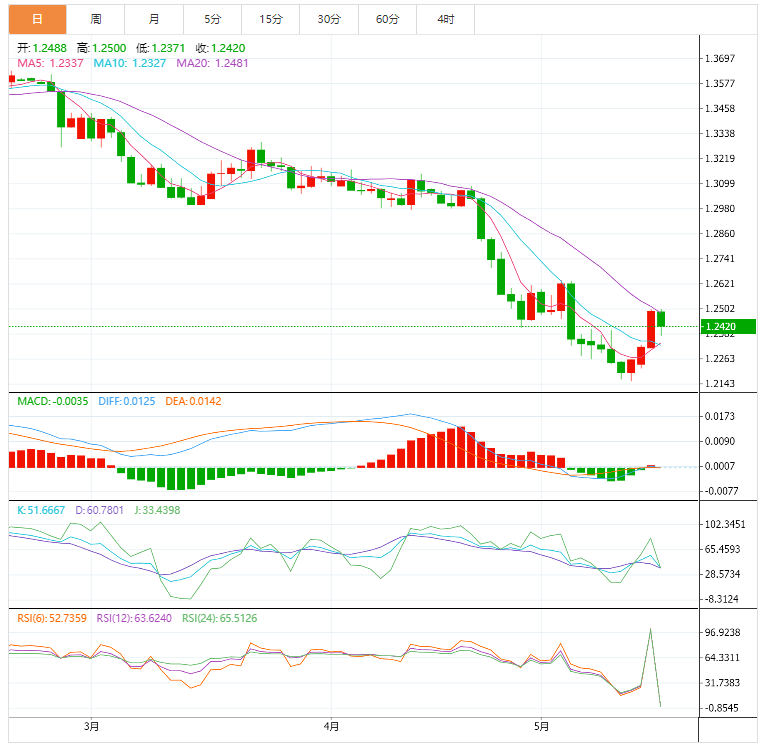Image resolution: width=766 pixels, height=749 pixels.
Task: Open the 4时 timeframe tab
Action: click(446, 19)
